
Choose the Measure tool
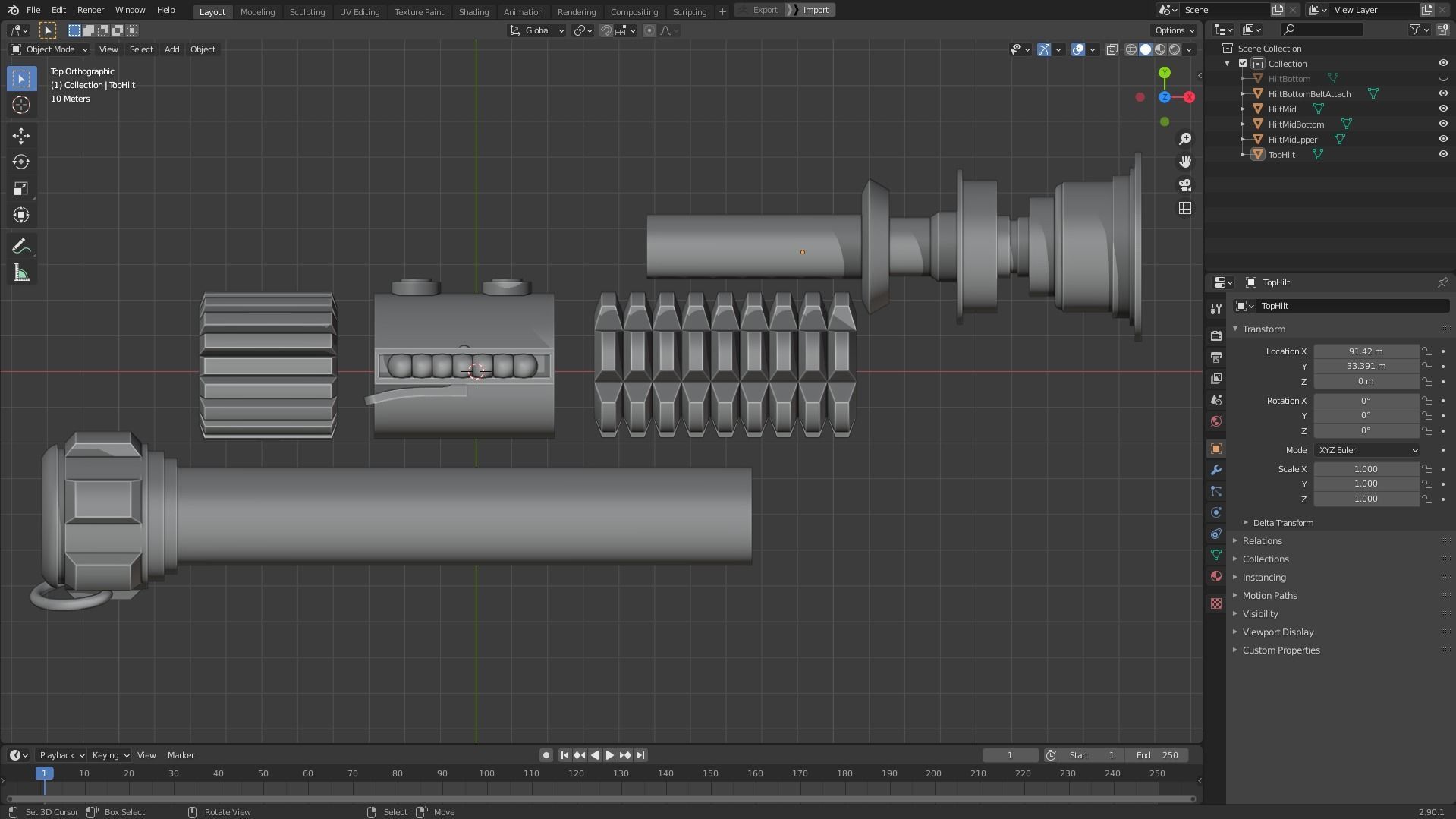click(21, 273)
